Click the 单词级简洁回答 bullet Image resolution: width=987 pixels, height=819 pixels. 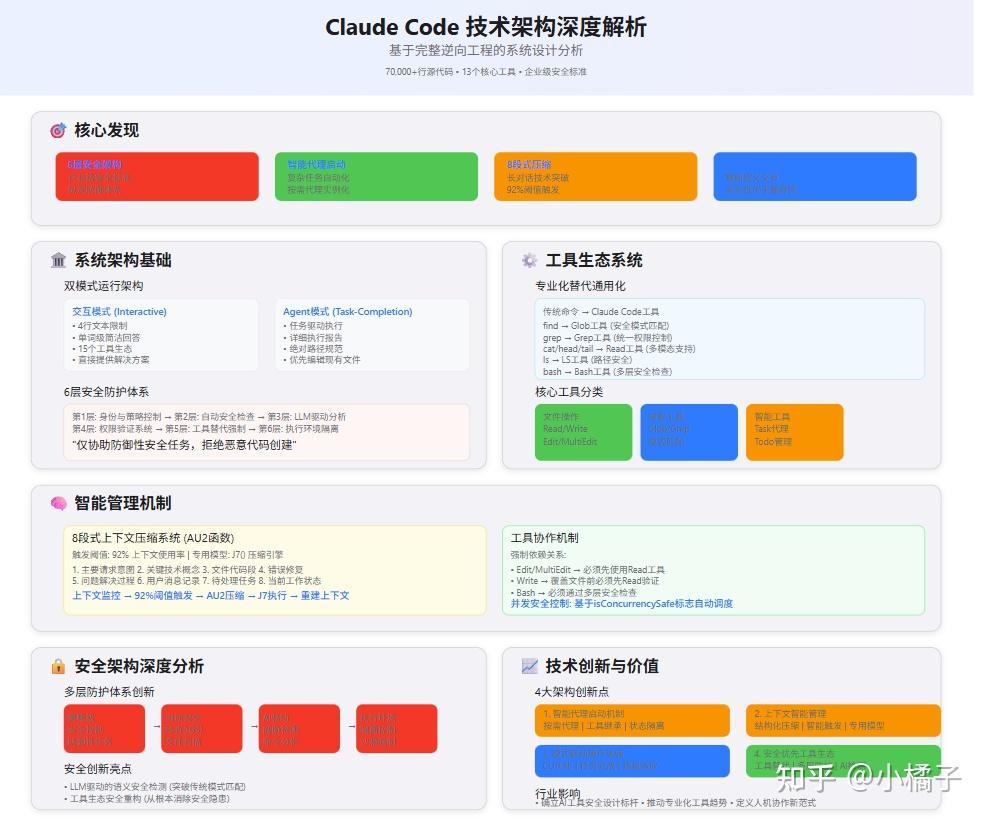[106, 337]
